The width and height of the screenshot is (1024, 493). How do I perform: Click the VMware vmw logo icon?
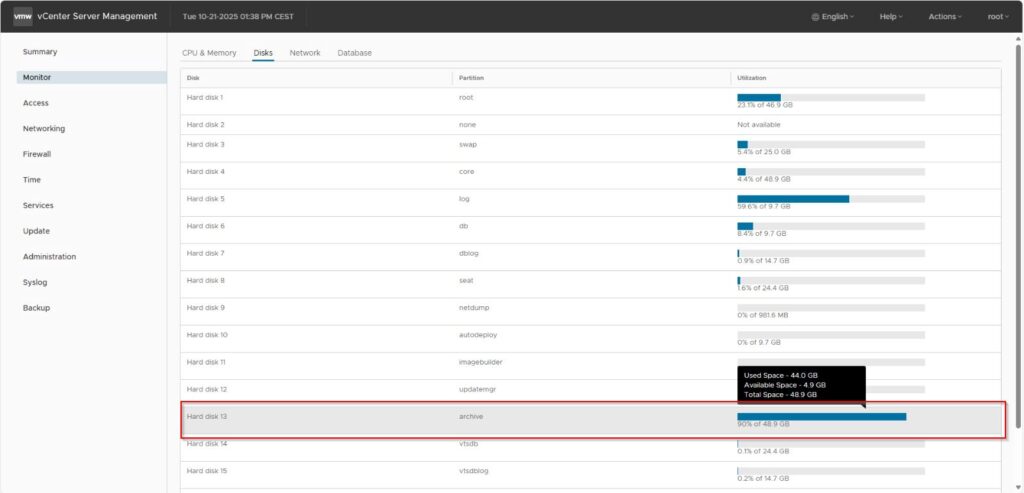pos(23,16)
